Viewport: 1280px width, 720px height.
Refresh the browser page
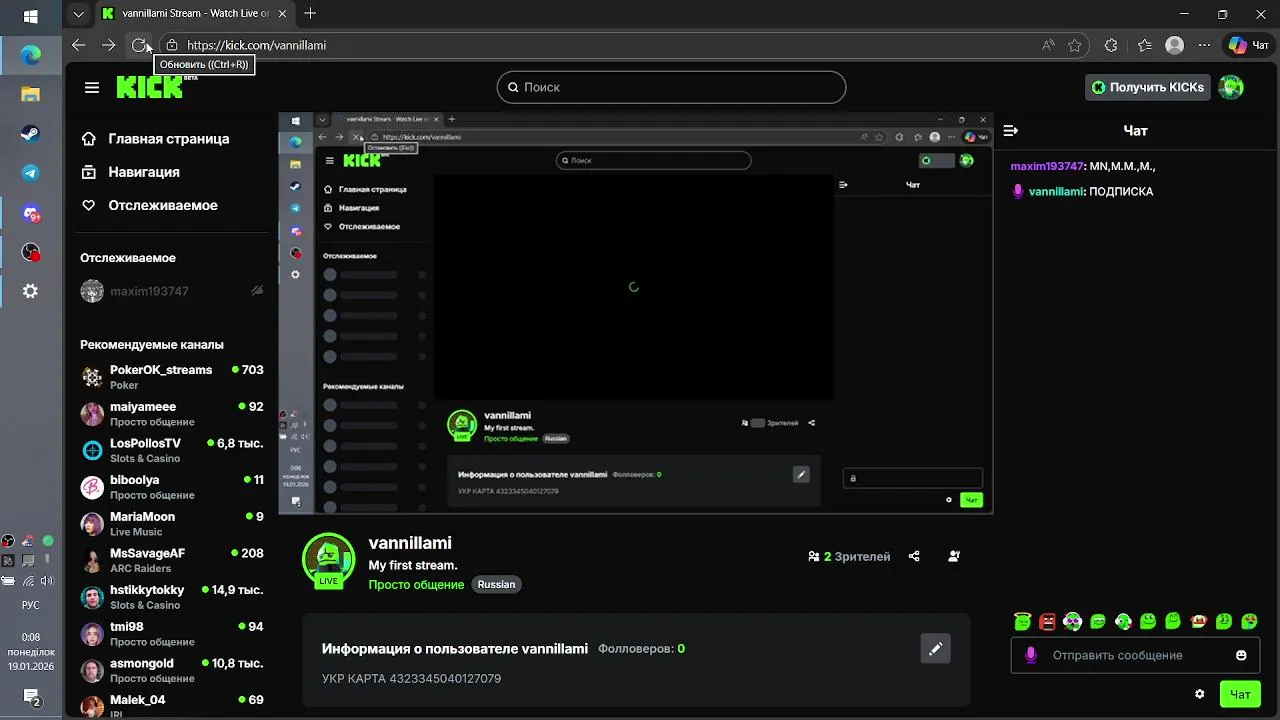(x=139, y=45)
